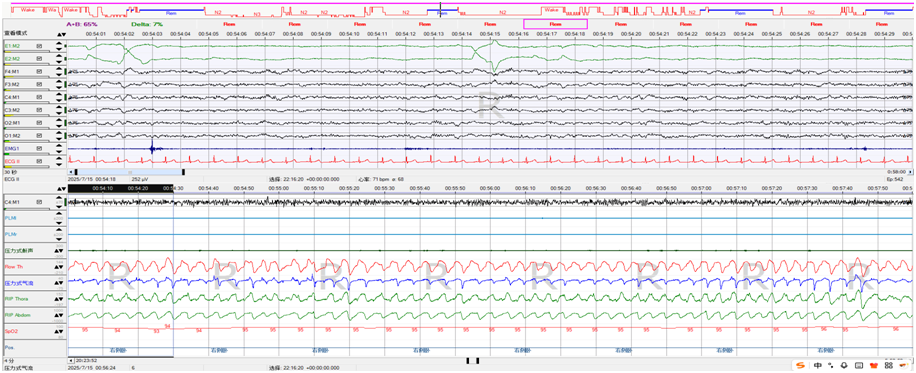The image size is (916, 373).
Task: Click the A+B: 65% indicator
Action: point(81,24)
